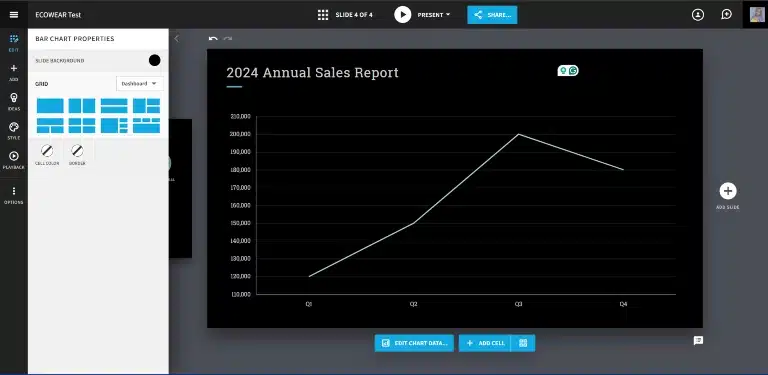Open the comments icon in header
This screenshot has width=768, height=375.
pyautogui.click(x=726, y=15)
